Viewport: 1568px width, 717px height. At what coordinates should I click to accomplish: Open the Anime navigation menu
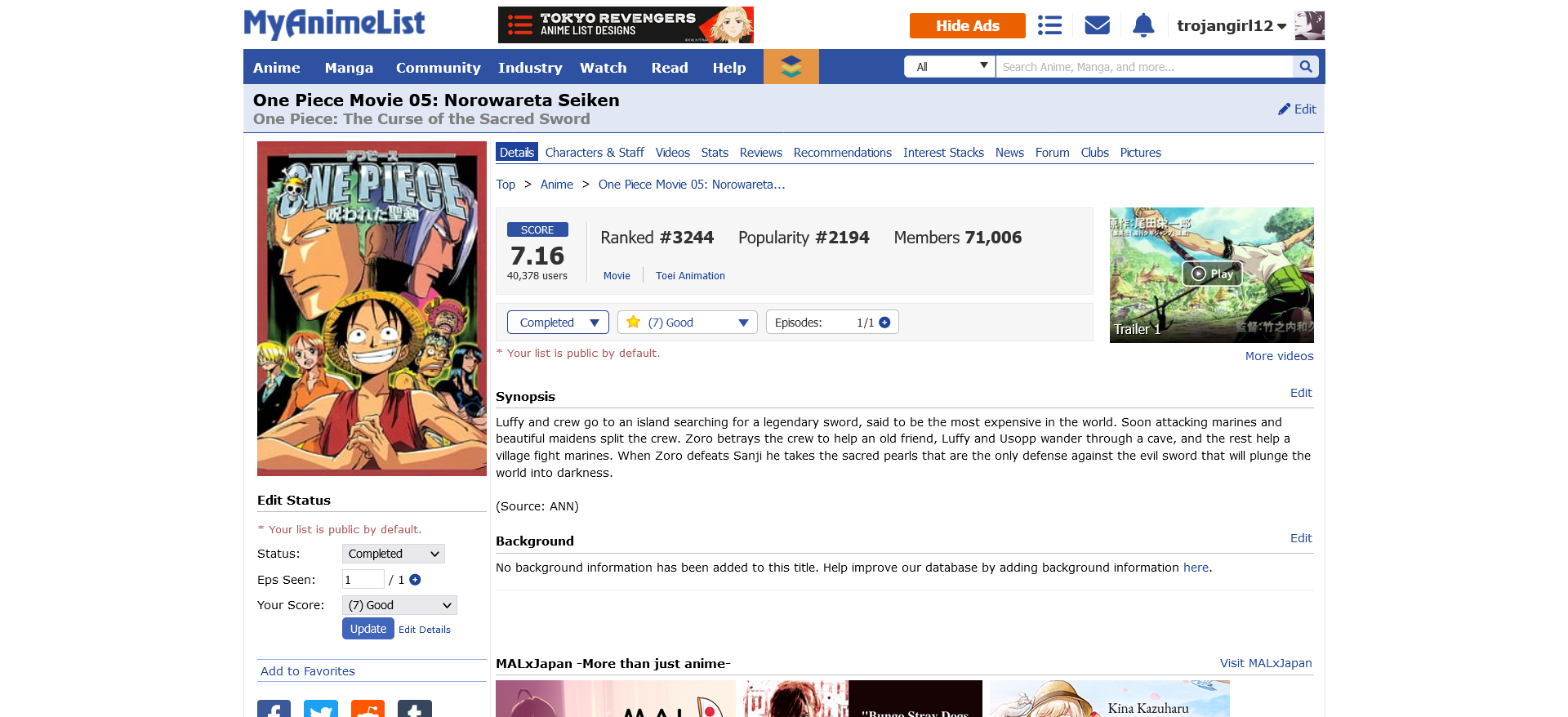(x=276, y=68)
